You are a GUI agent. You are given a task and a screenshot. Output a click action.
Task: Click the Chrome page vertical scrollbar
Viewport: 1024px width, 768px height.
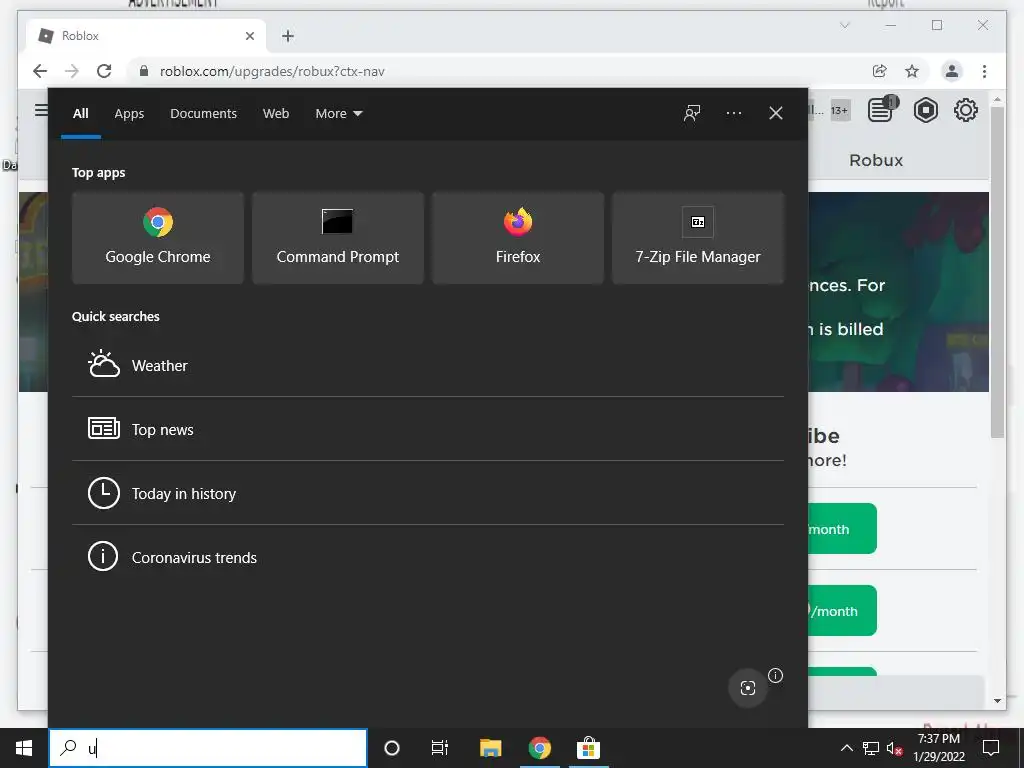pos(997,272)
